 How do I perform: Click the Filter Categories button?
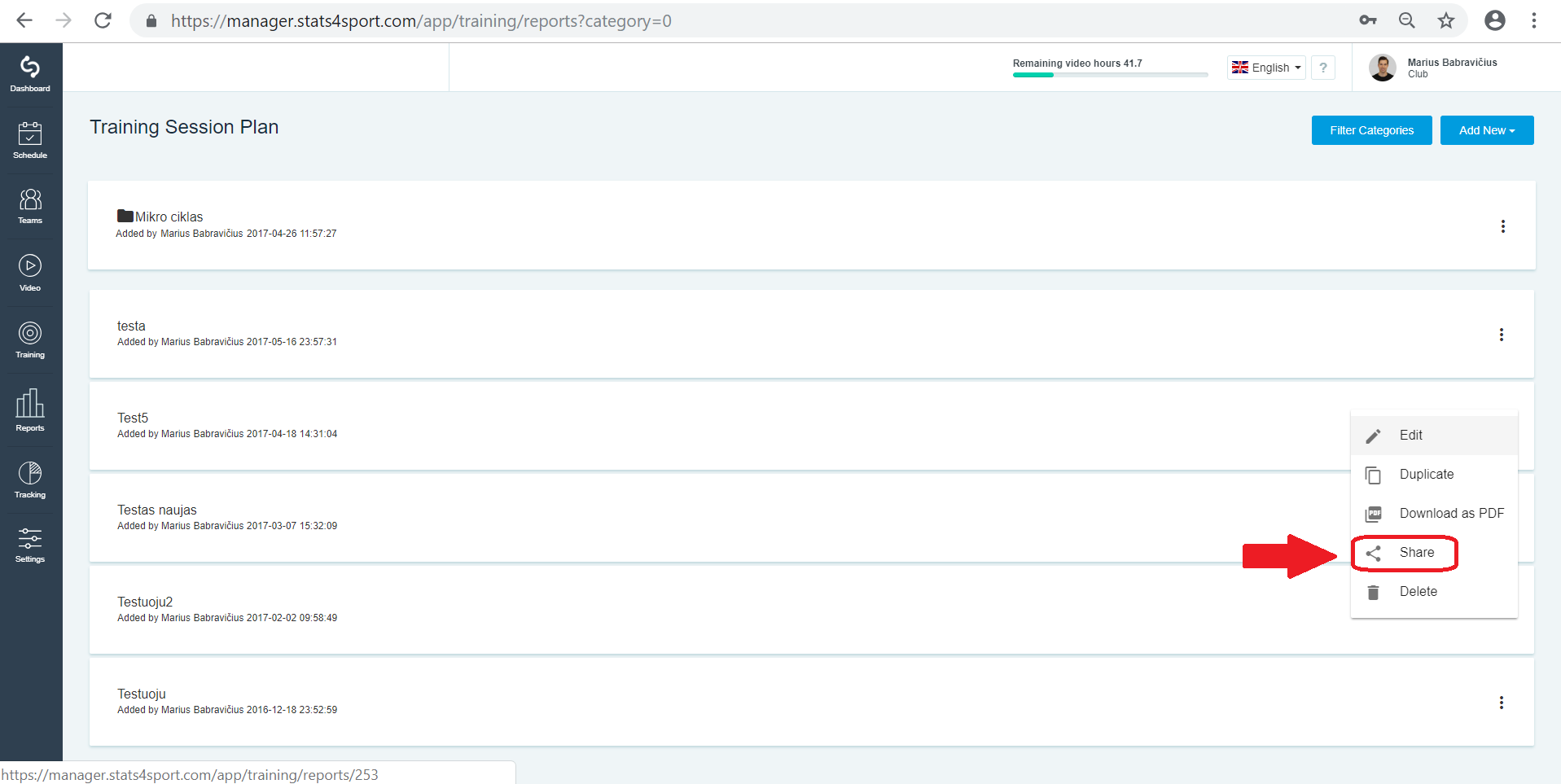(x=1372, y=130)
